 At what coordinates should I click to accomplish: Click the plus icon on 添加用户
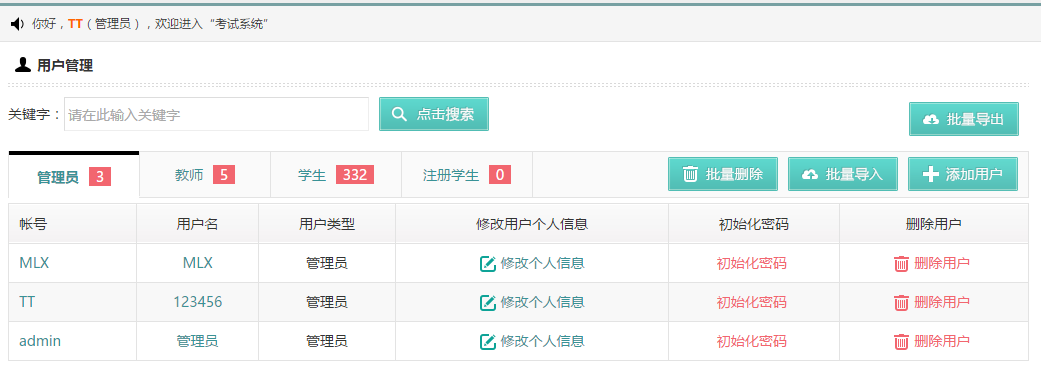(x=931, y=174)
